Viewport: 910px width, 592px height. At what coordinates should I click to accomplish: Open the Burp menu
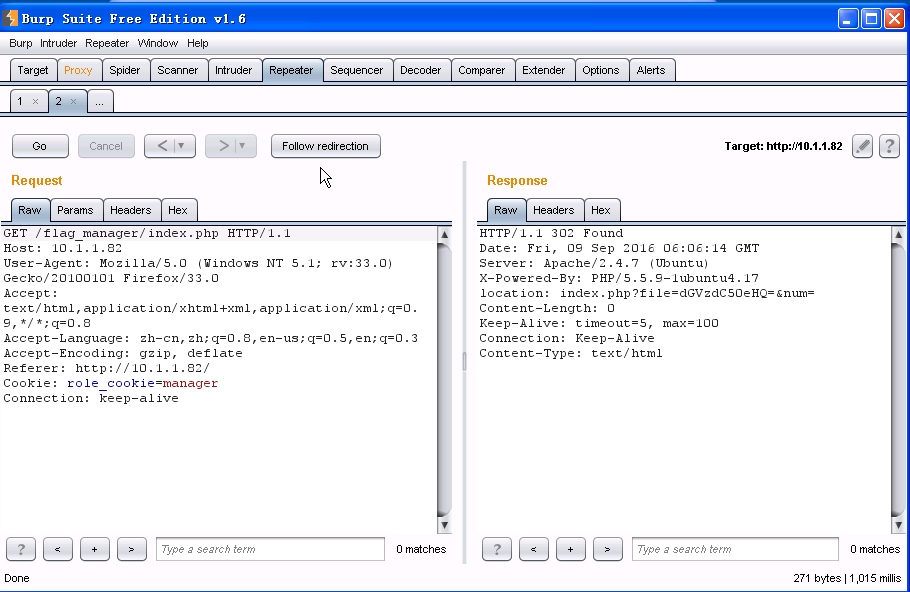[21, 44]
